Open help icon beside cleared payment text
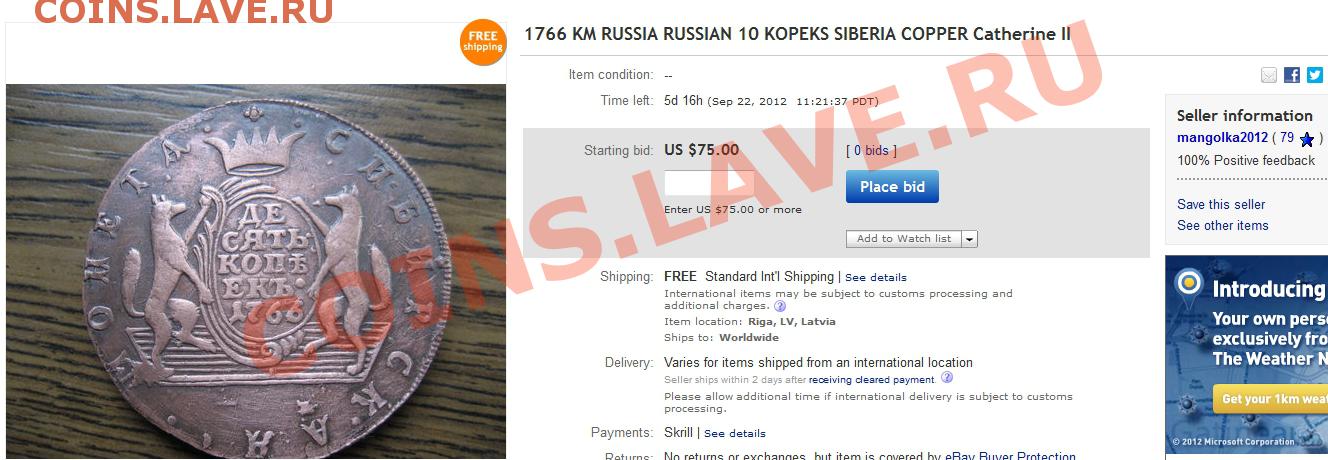 tap(947, 378)
